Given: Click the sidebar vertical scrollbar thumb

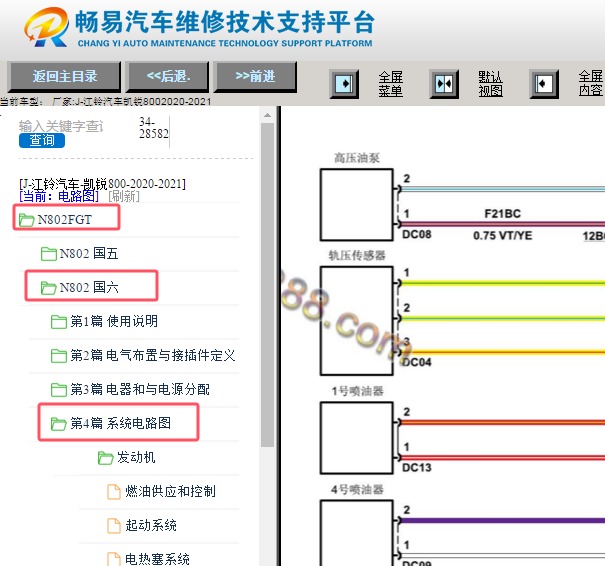Looking at the screenshot, I should point(267,285).
